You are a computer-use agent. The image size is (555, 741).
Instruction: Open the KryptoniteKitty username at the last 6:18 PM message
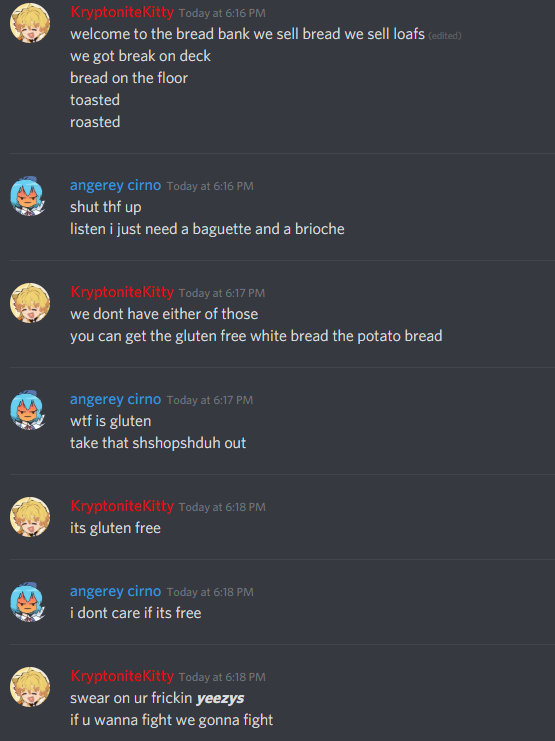(x=122, y=676)
